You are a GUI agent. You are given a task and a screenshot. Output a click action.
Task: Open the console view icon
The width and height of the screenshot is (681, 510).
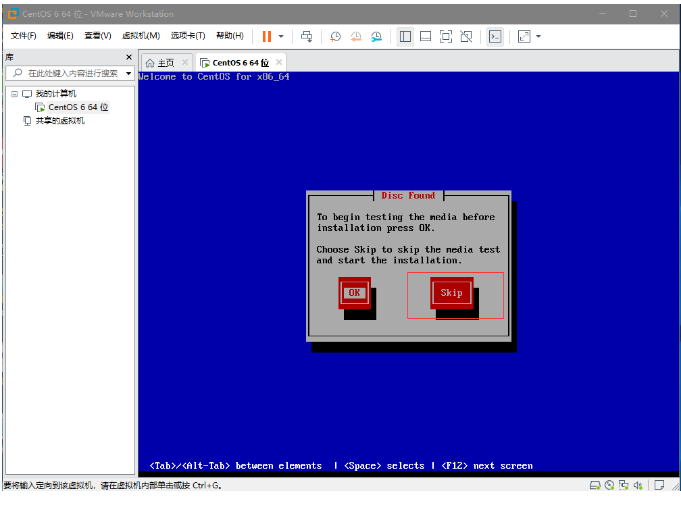pyautogui.click(x=495, y=36)
